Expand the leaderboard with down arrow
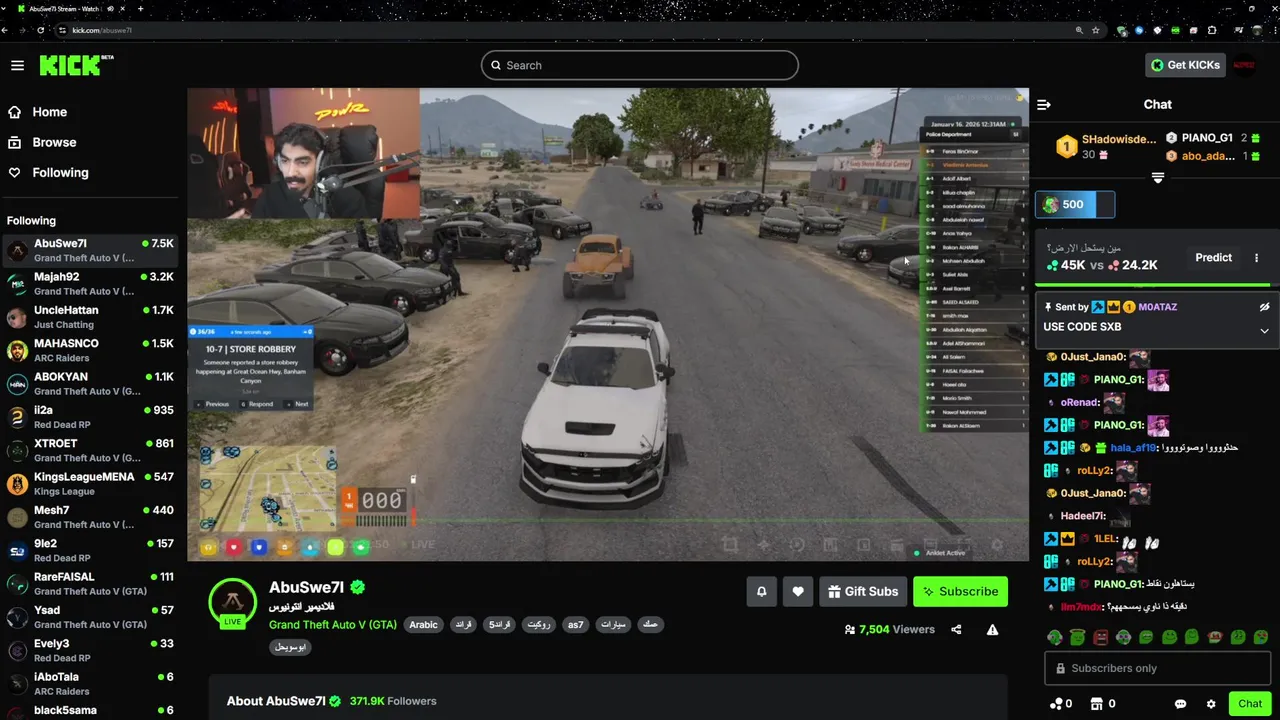Viewport: 1280px width, 720px height. 1157,178
